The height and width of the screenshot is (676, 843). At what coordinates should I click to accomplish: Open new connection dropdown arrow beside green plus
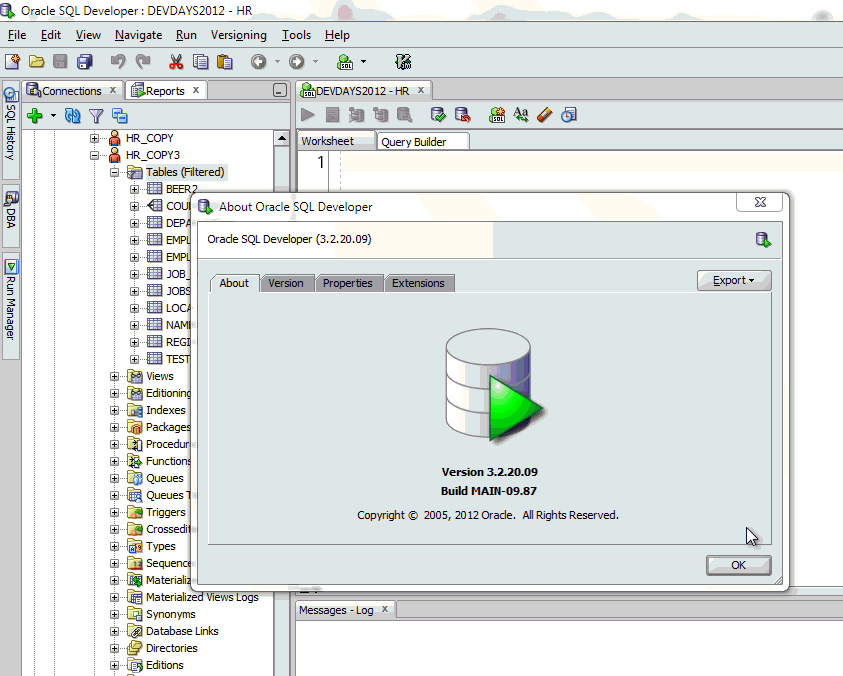[53, 116]
